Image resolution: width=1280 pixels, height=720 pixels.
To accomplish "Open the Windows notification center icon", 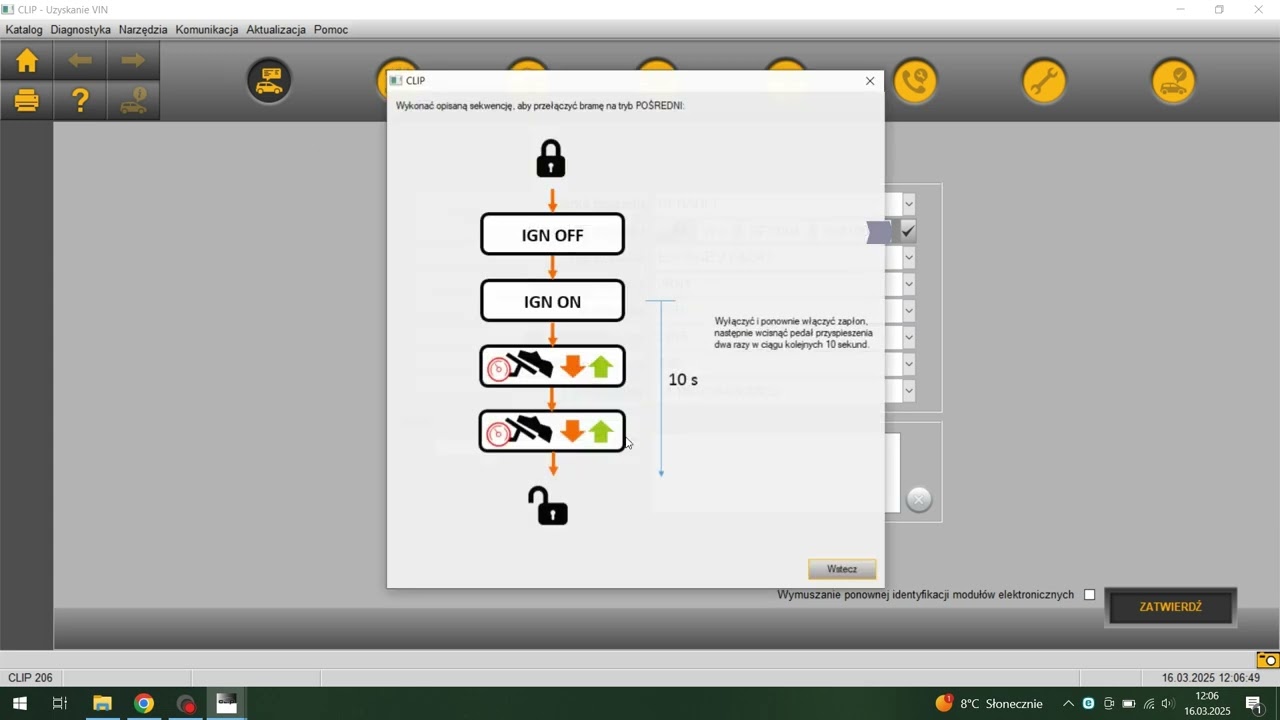I will [1255, 704].
